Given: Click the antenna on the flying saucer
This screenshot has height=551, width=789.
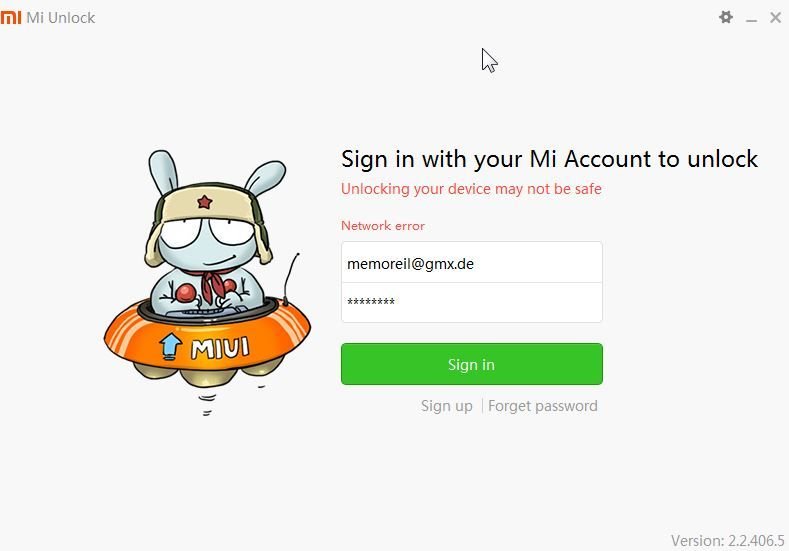Looking at the screenshot, I should tap(290, 279).
